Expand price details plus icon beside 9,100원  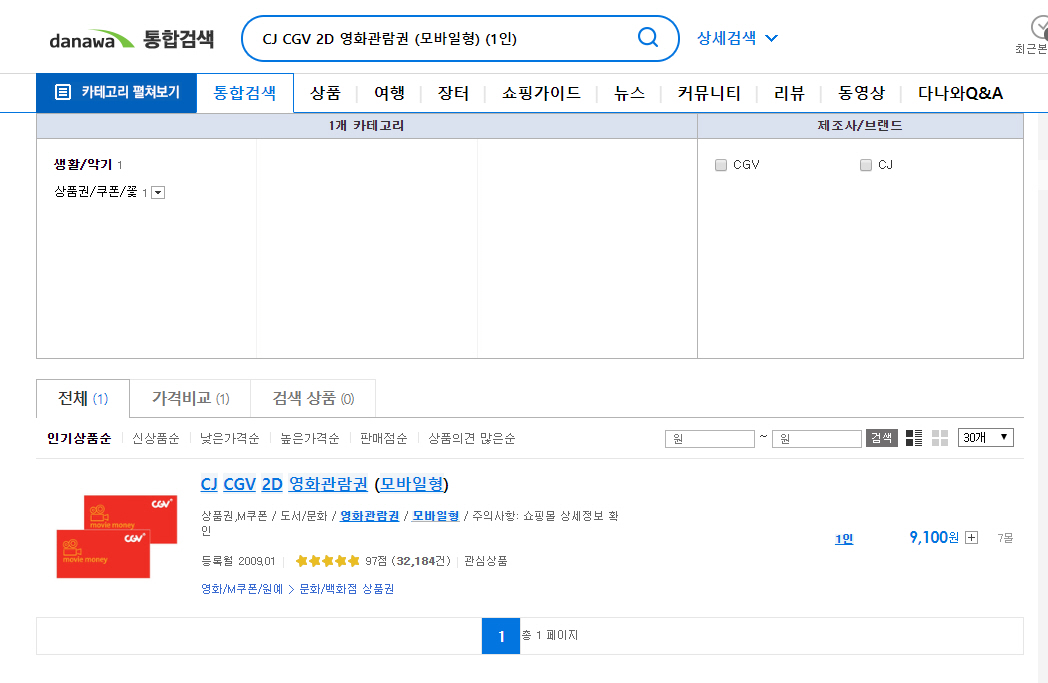click(972, 537)
